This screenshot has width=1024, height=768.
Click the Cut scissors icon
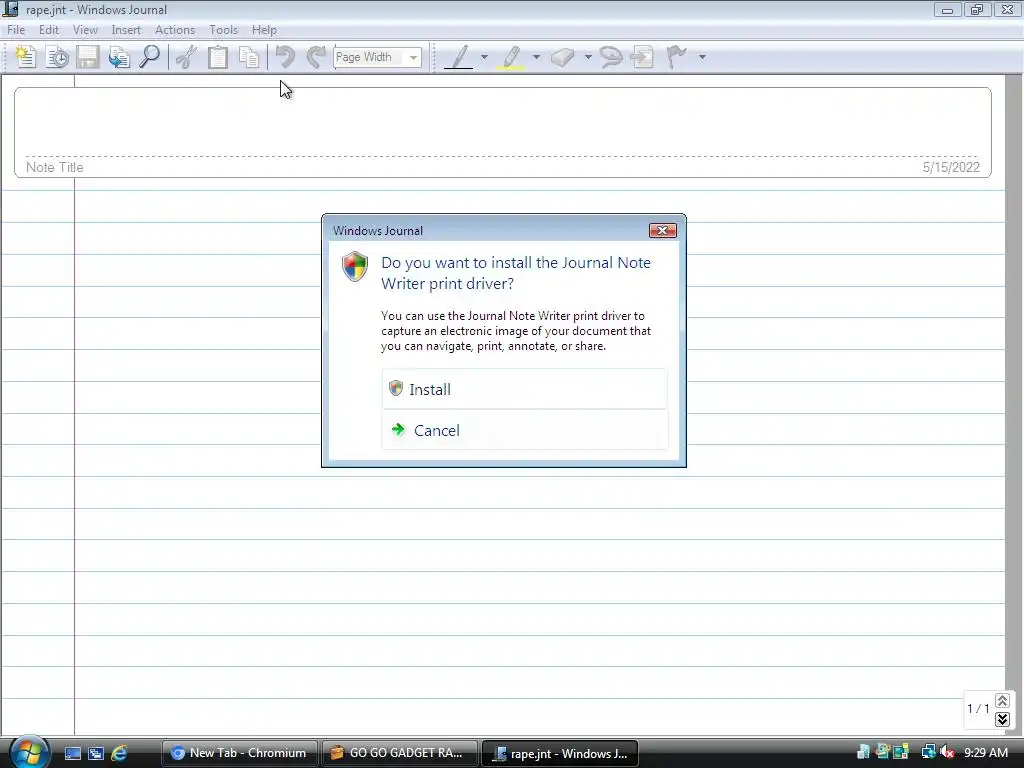pyautogui.click(x=187, y=57)
